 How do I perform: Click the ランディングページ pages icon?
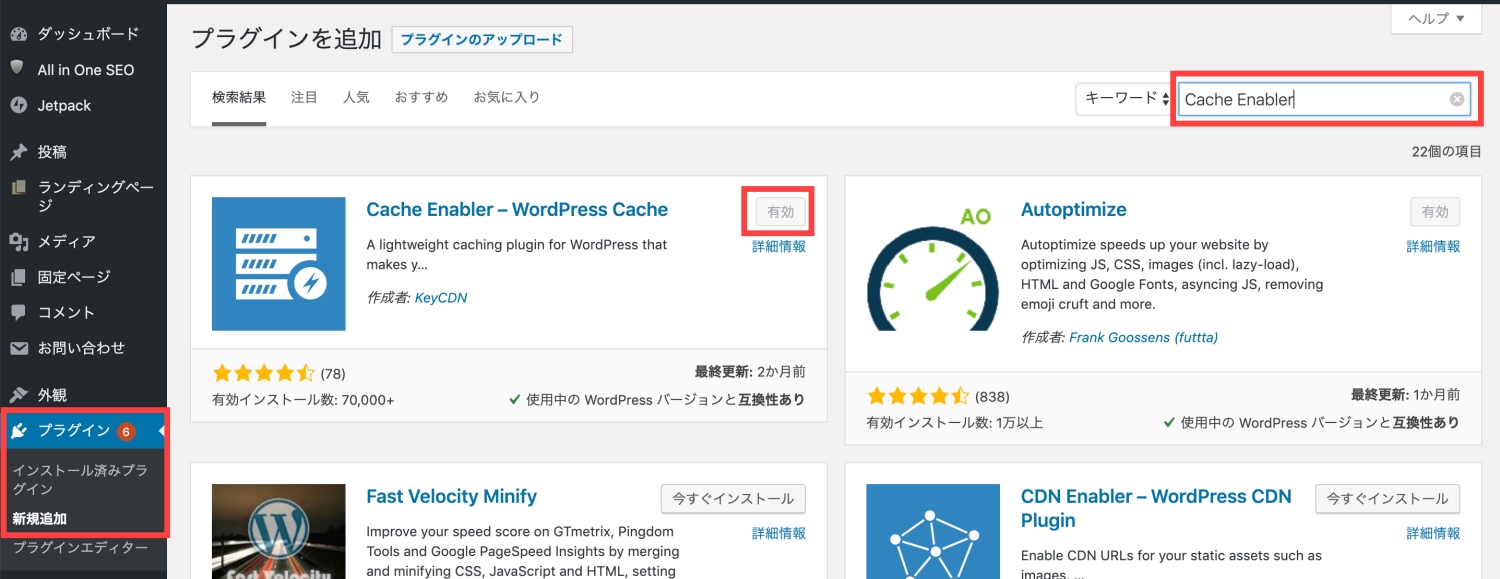pos(18,187)
